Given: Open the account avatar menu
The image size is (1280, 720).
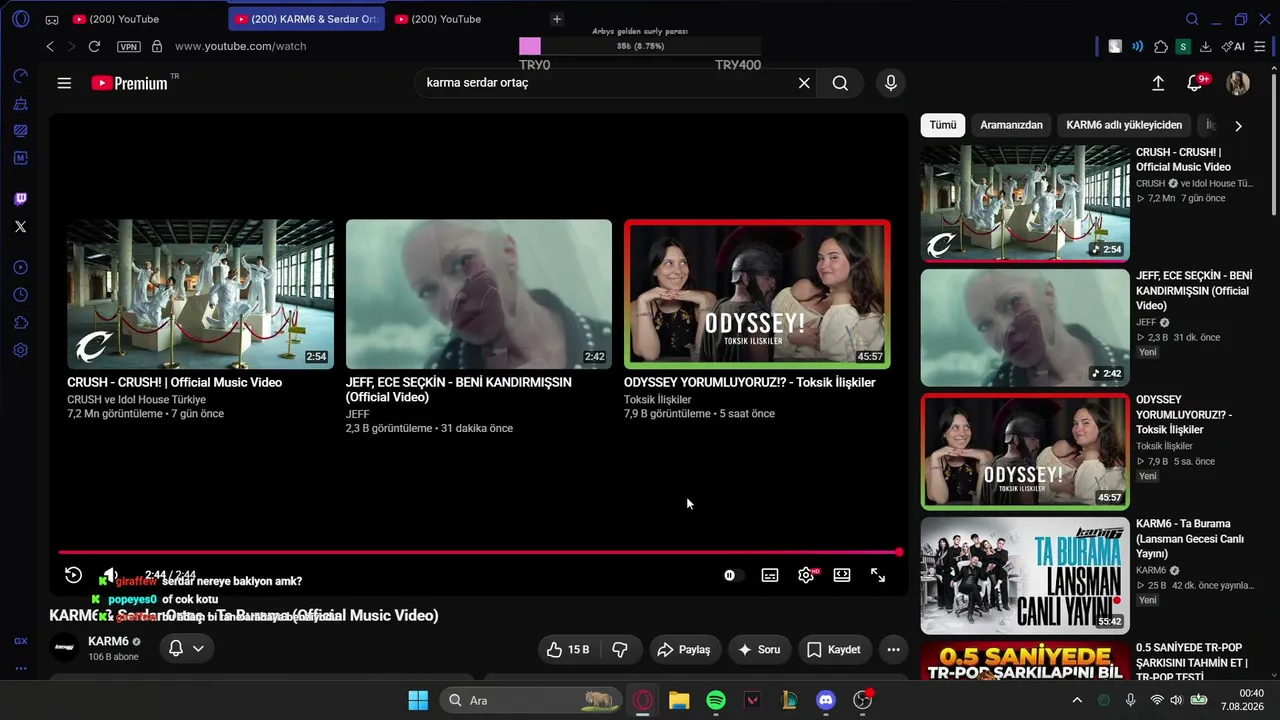Looking at the screenshot, I should [x=1238, y=83].
